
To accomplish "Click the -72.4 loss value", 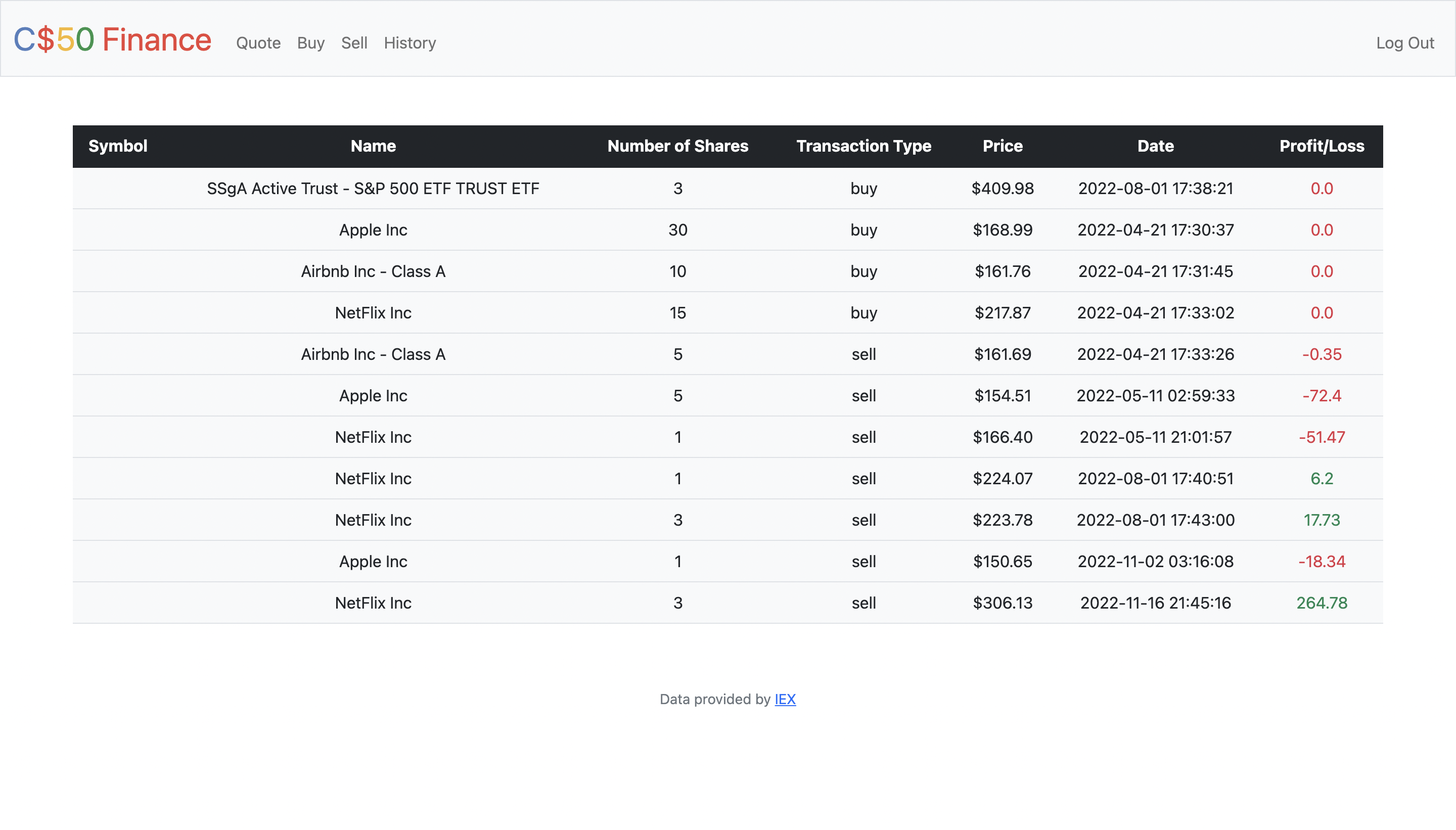I will tap(1322, 396).
